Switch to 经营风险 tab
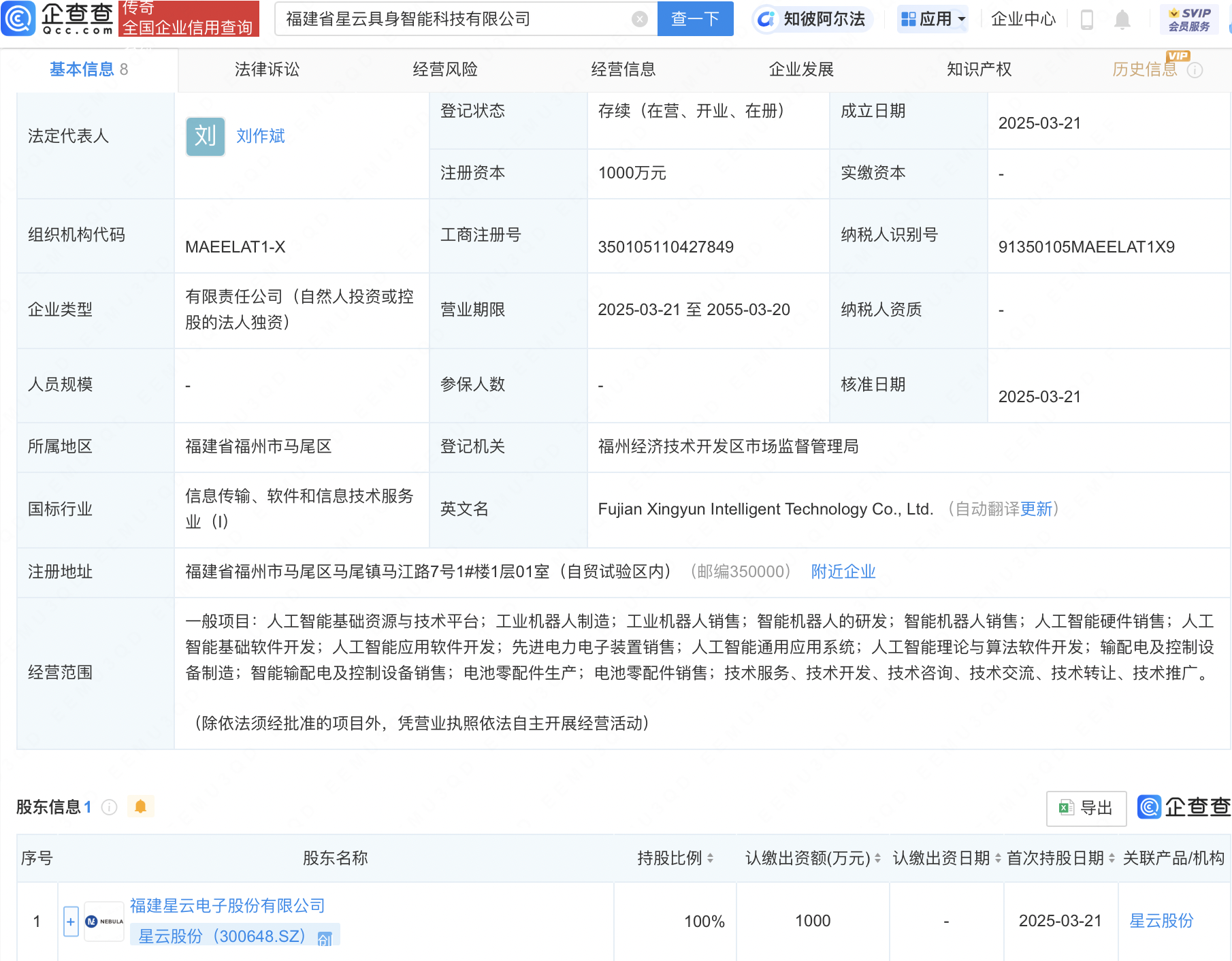 coord(445,69)
